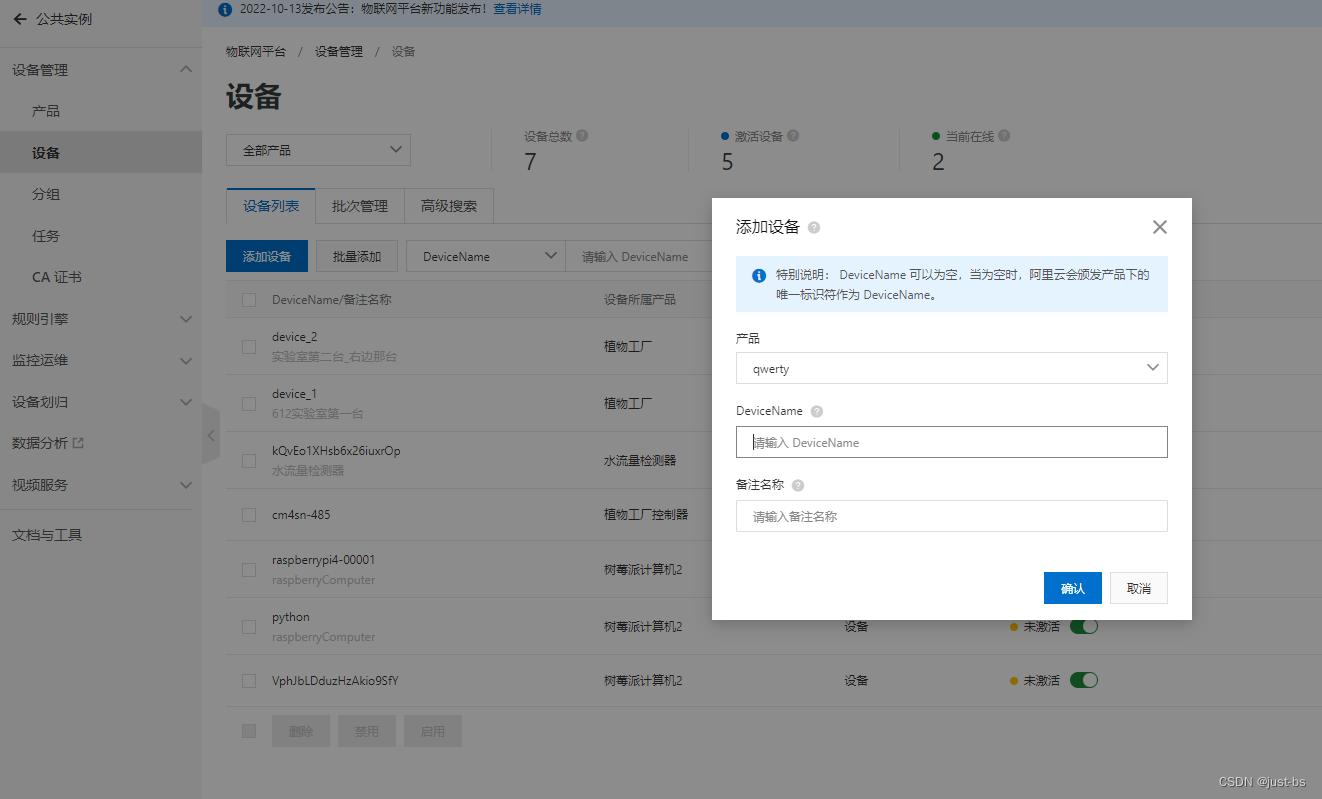Screen dimensions: 1322x799
Task: Click 确认 to confirm adding device
Action: point(1073,588)
